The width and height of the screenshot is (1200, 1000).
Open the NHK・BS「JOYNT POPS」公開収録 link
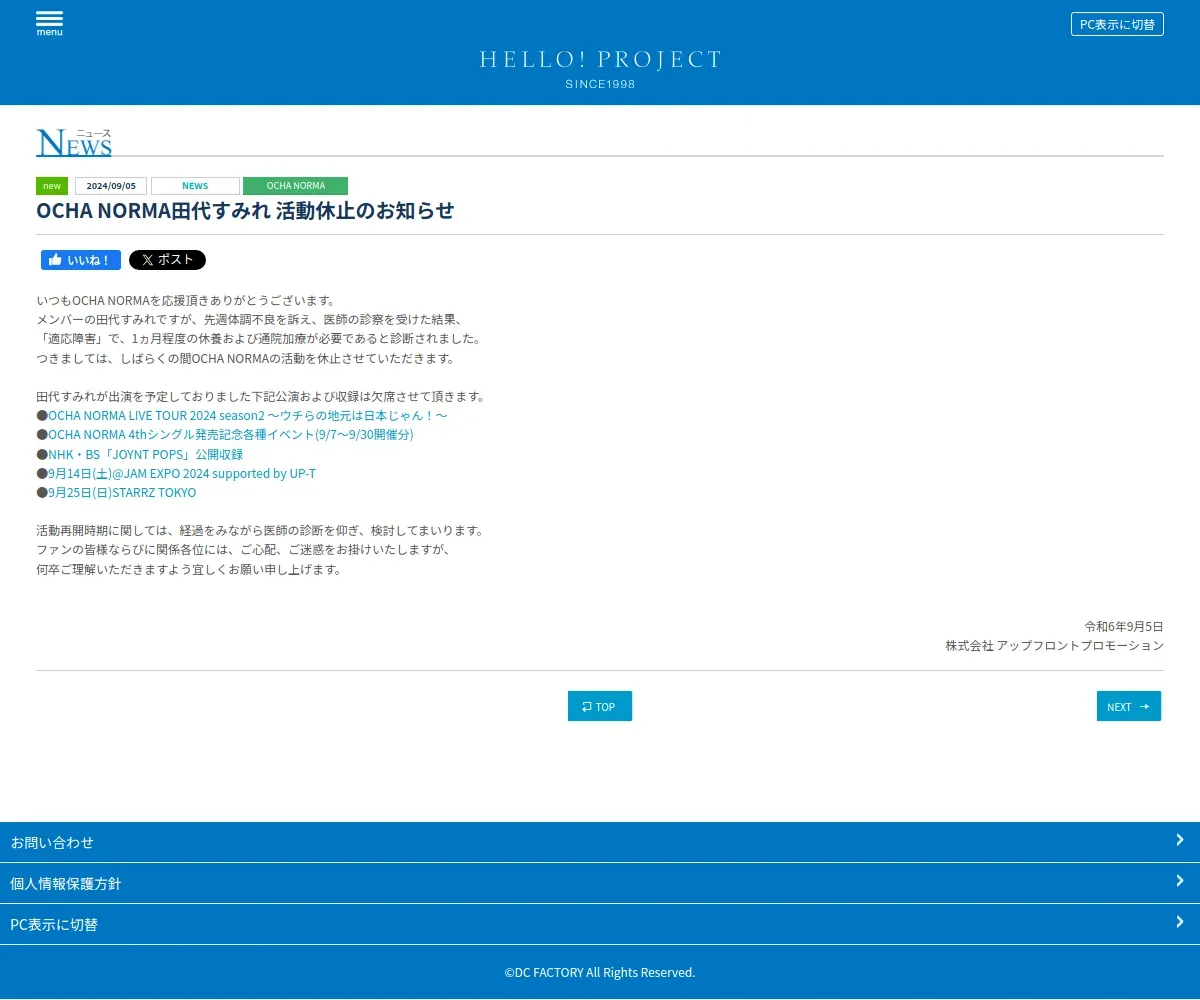[145, 454]
